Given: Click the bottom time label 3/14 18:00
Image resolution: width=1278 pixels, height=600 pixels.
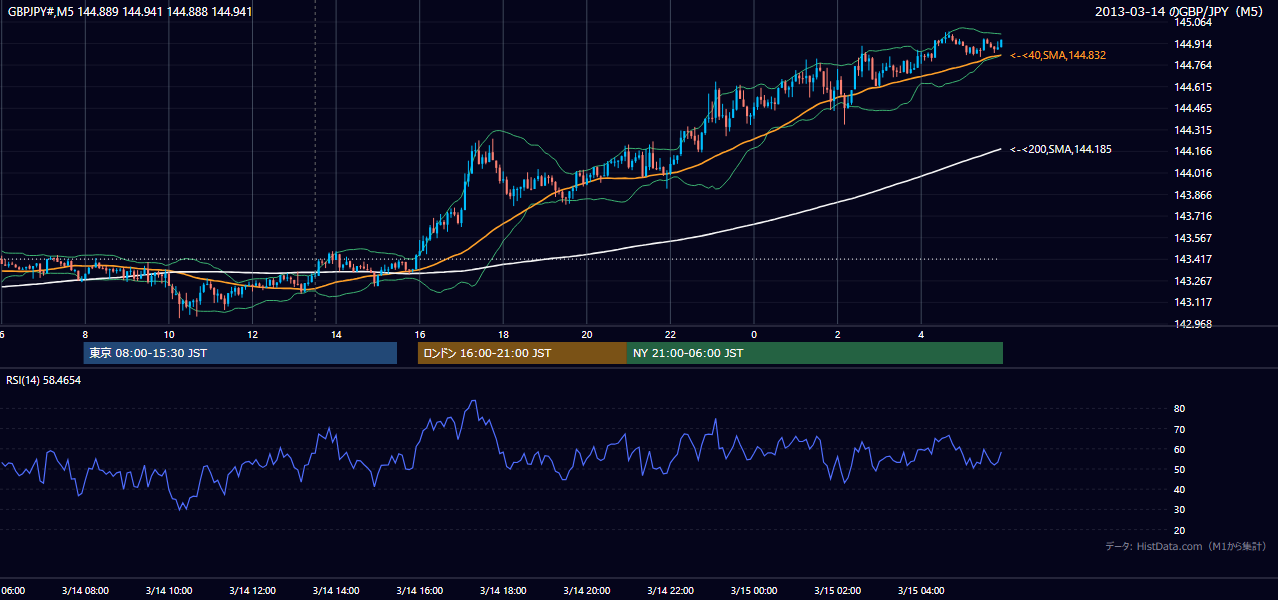Looking at the screenshot, I should point(503,590).
